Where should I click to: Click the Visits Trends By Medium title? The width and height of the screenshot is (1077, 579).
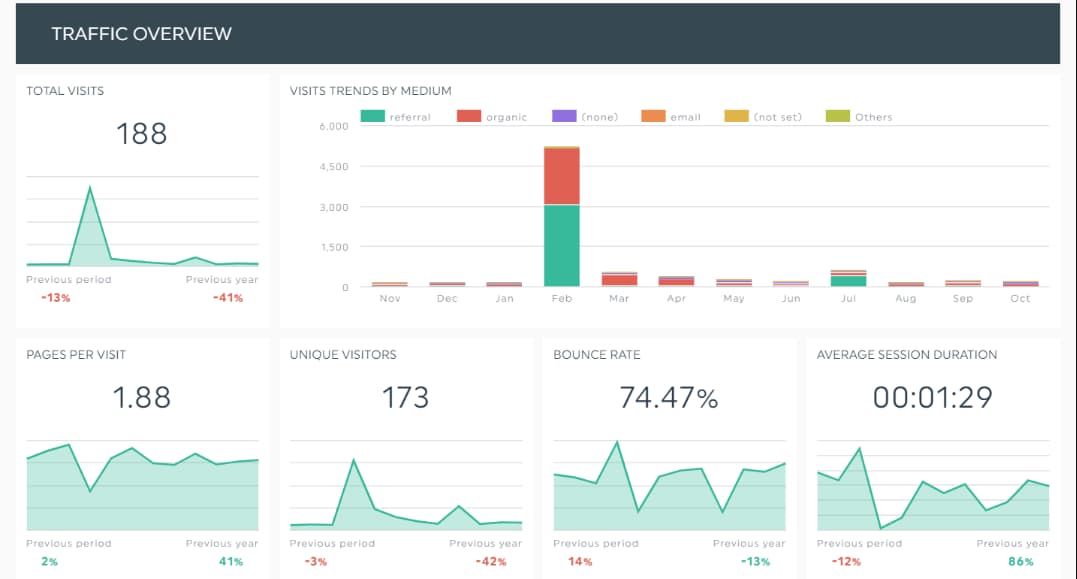pyautogui.click(x=370, y=91)
